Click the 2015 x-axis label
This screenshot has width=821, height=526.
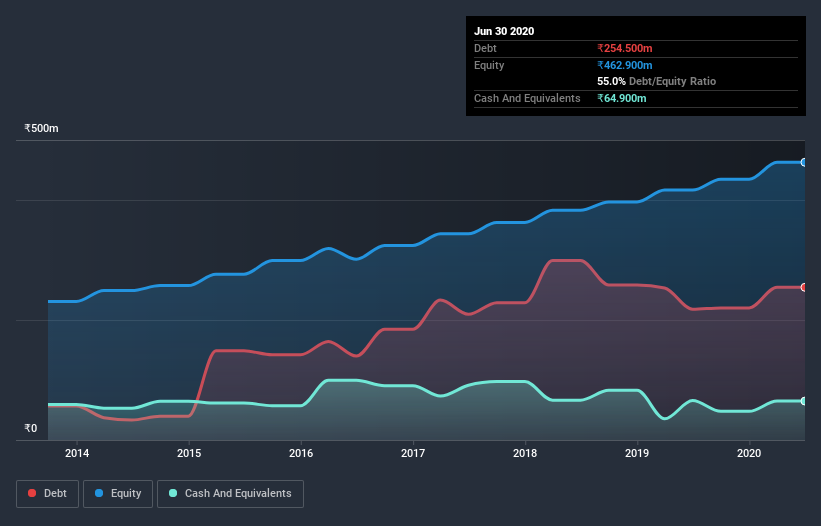[x=189, y=453]
